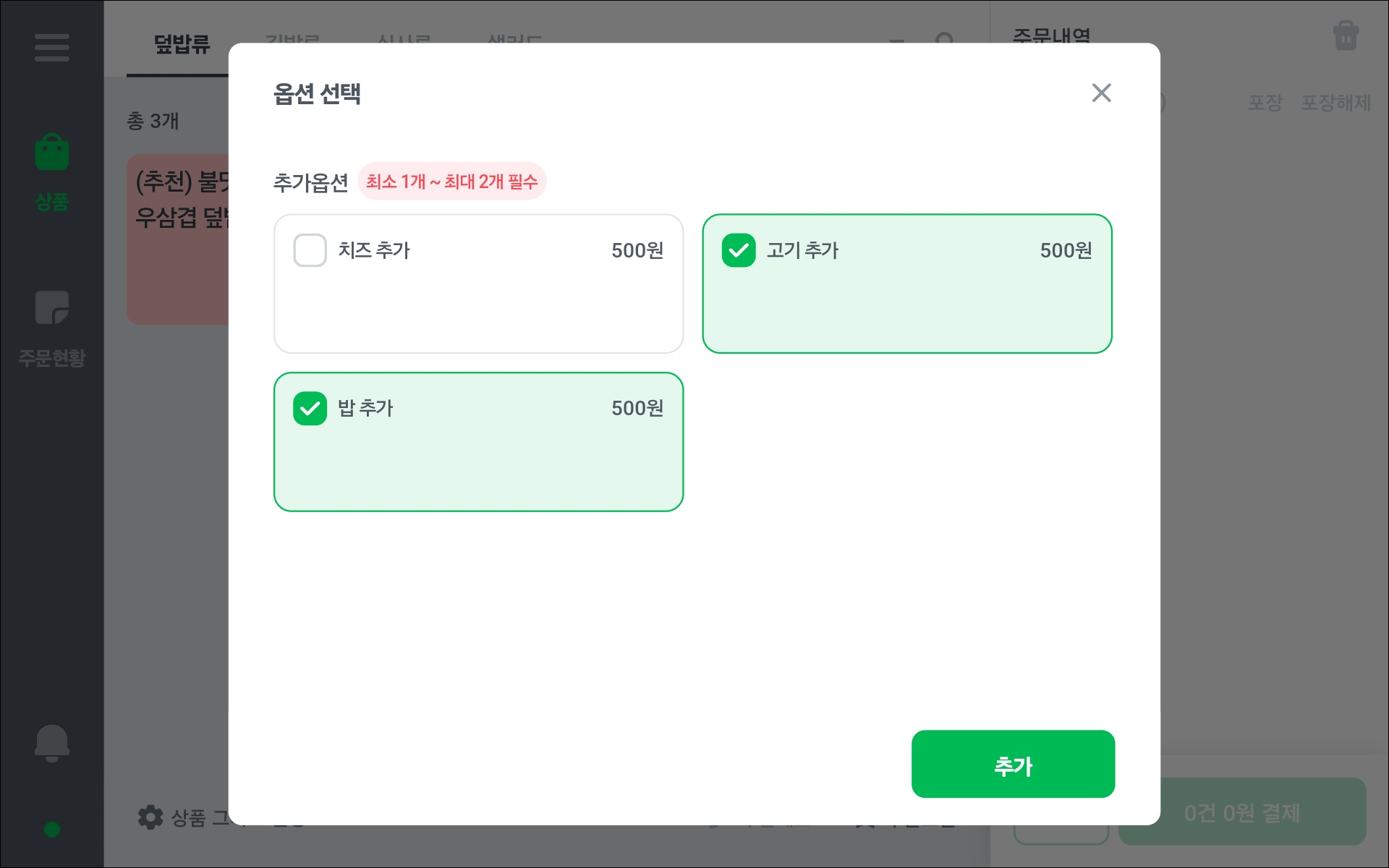Close the 옵션 선택 dialog
This screenshot has height=868, width=1389.
(x=1101, y=93)
